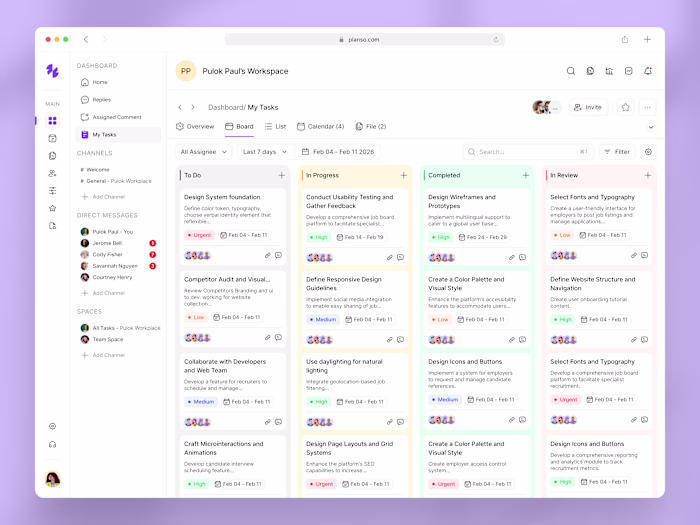Click the Filter button

617,152
